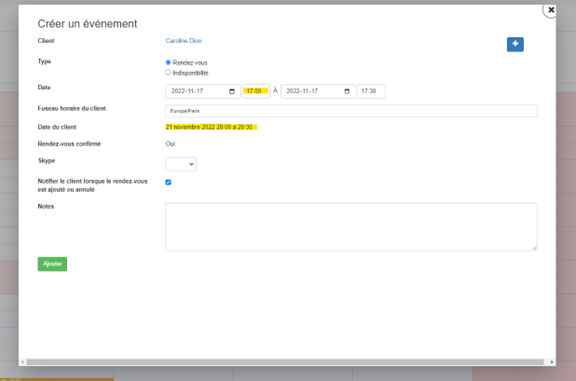This screenshot has width=576, height=381.
Task: Open the Skype dropdown
Action: coord(181,164)
